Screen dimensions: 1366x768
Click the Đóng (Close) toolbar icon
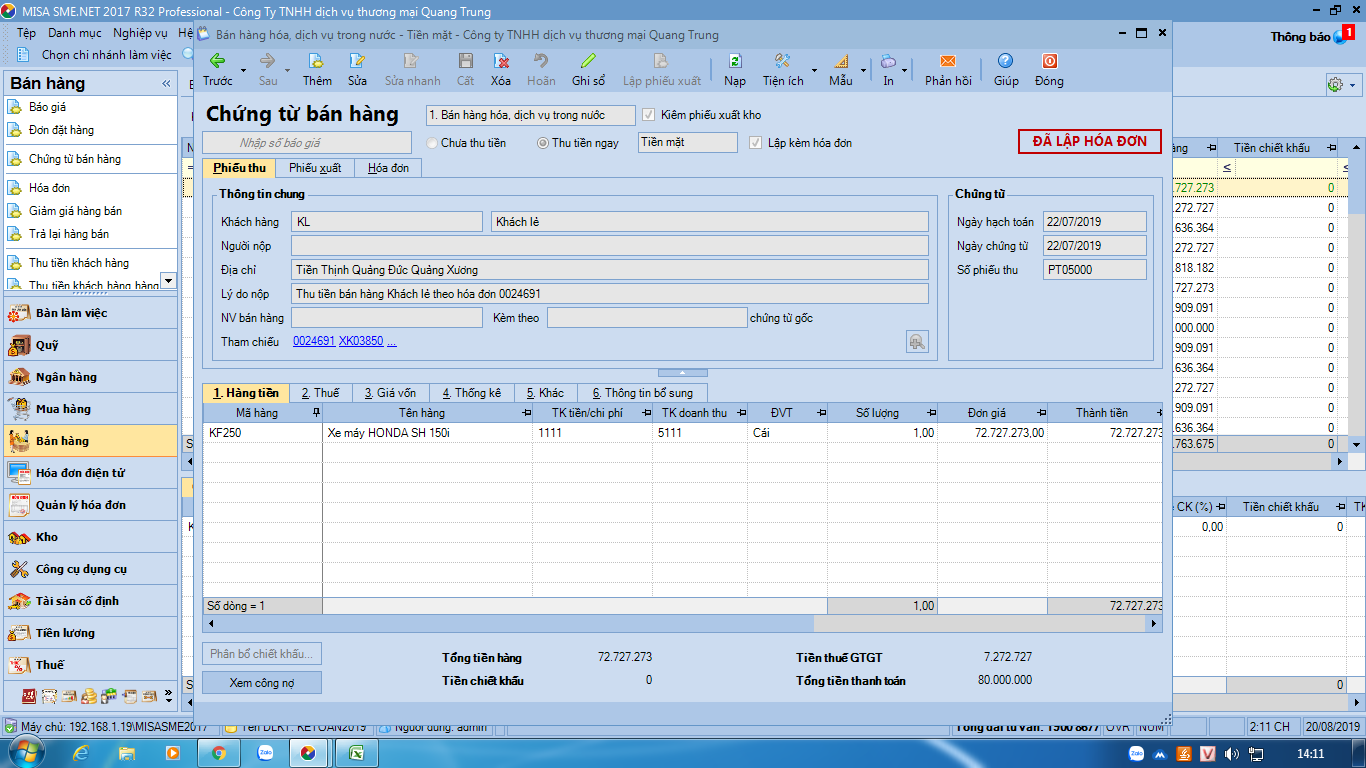pyautogui.click(x=1049, y=62)
